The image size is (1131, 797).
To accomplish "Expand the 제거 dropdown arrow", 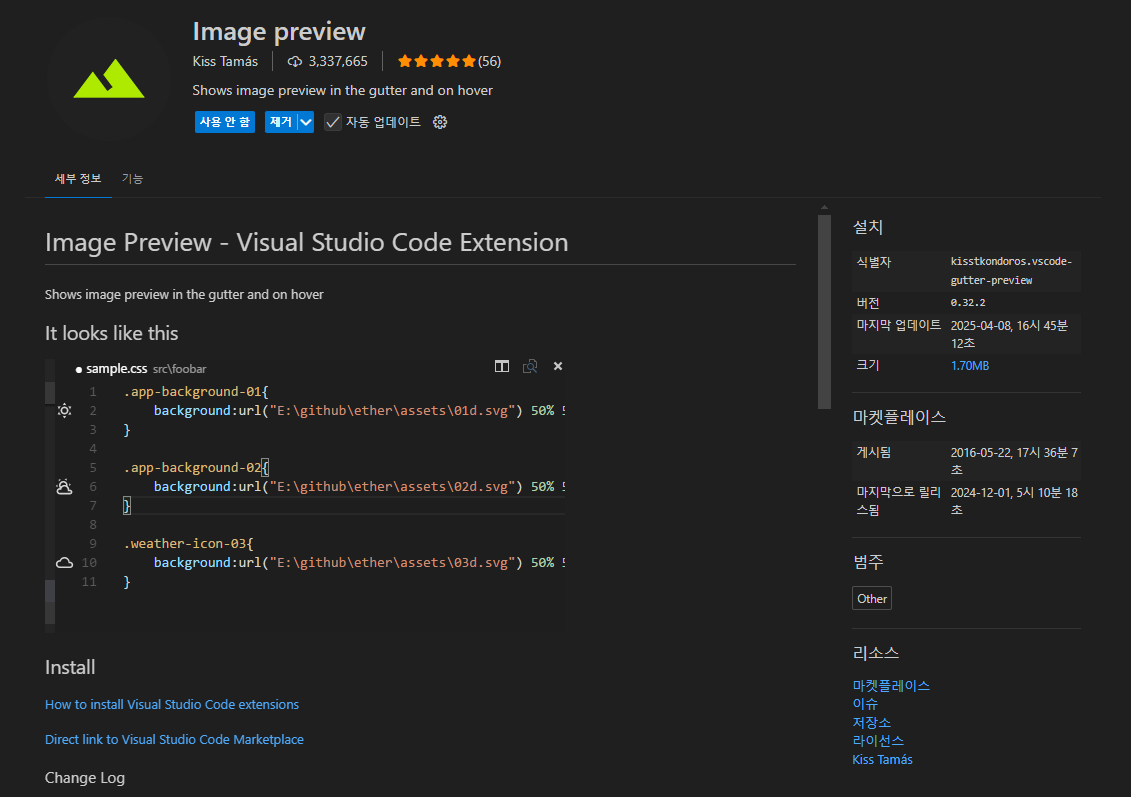I will 306,122.
